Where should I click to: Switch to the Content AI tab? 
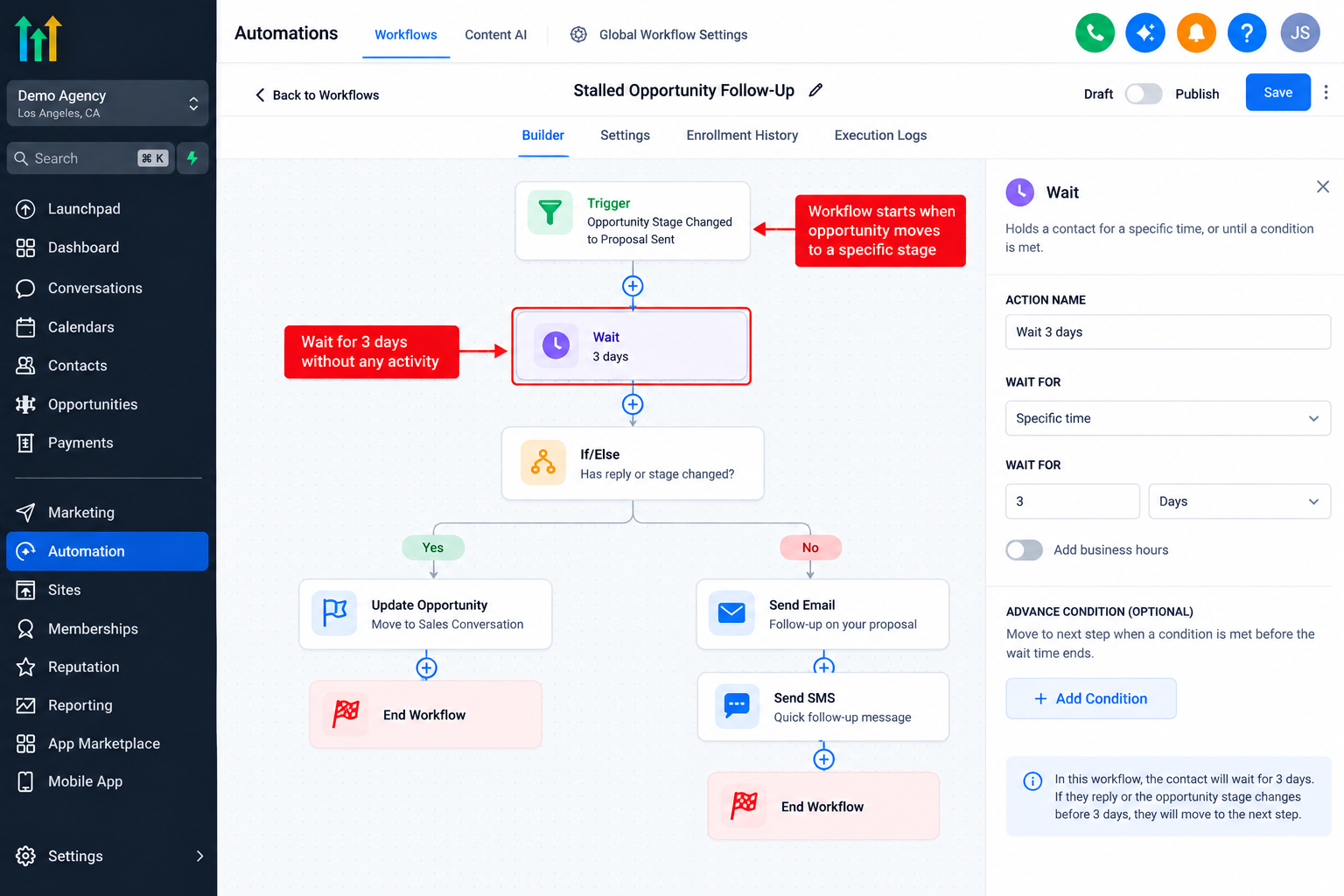495,35
